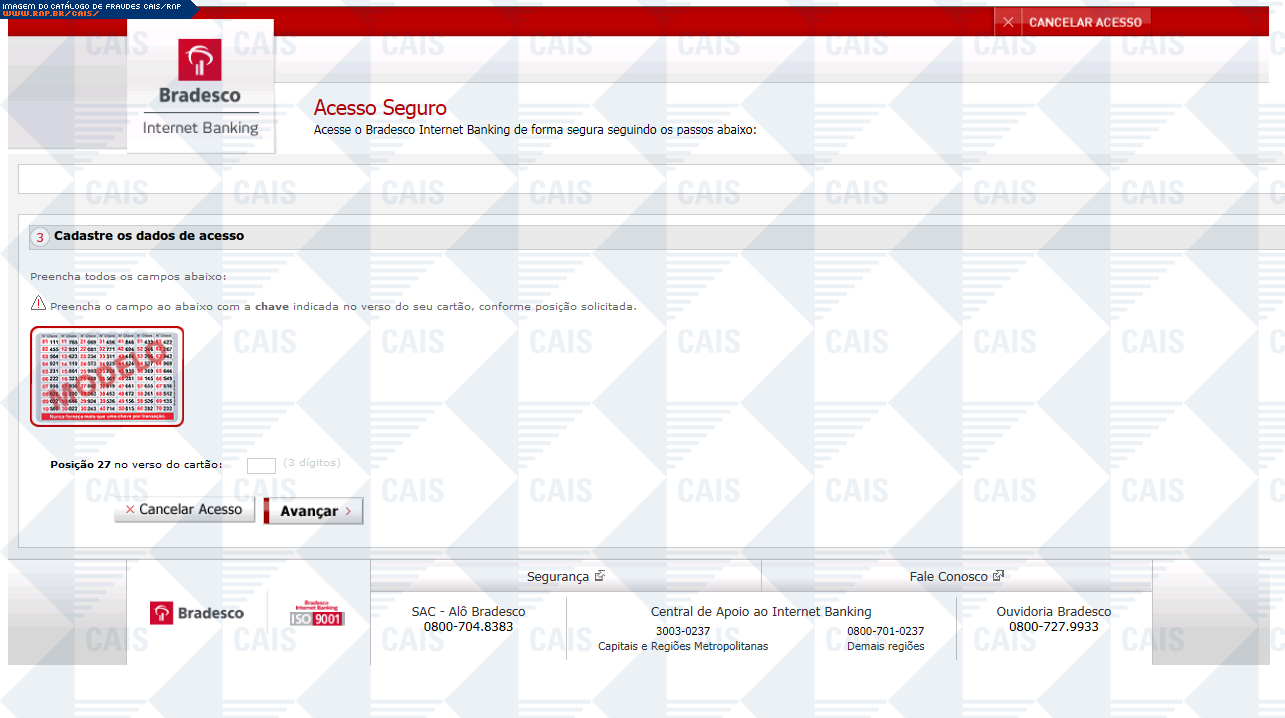The height and width of the screenshot is (718, 1285).
Task: Click the red warning triangle icon
Action: point(38,304)
